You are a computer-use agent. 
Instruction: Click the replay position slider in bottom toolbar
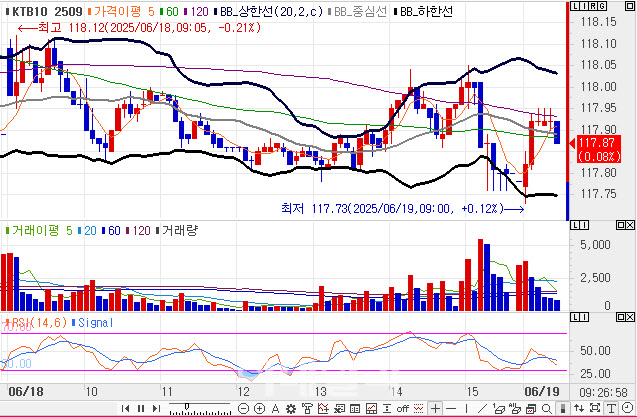195,408
